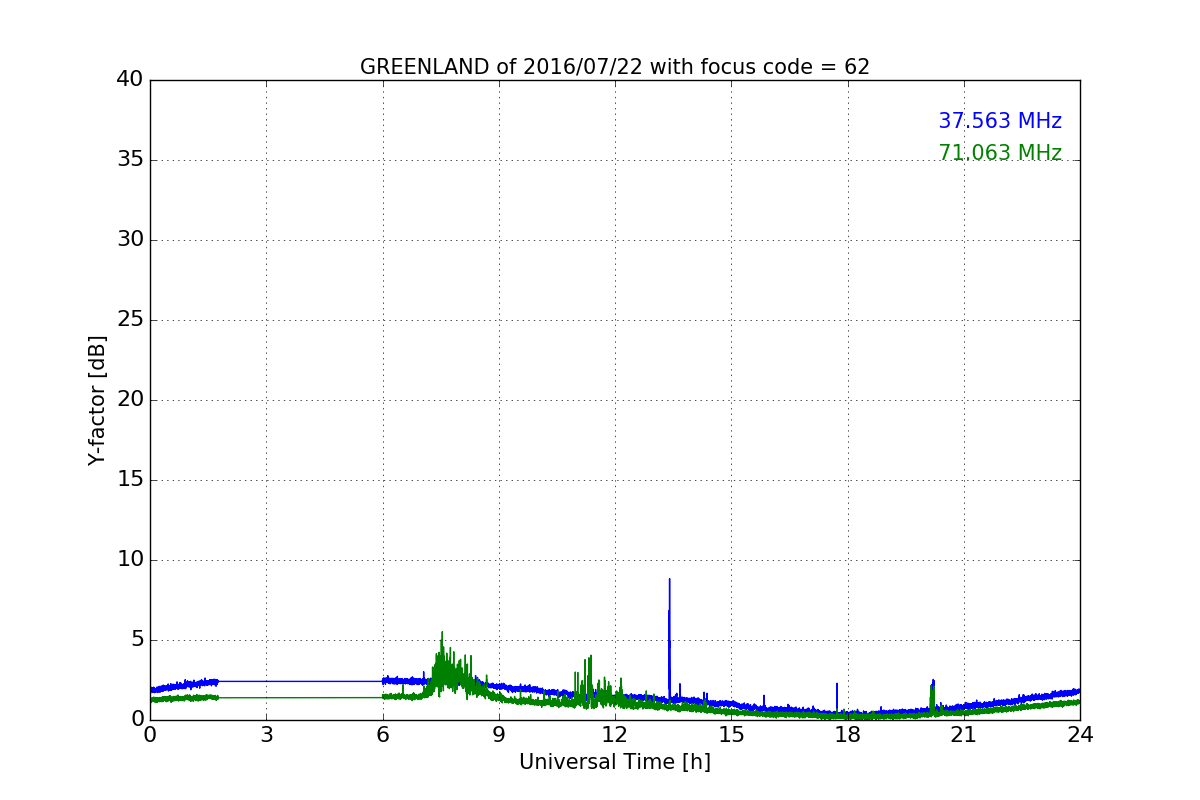The height and width of the screenshot is (800, 1200).
Task: Click x-axis tick label '21'
Action: [964, 735]
